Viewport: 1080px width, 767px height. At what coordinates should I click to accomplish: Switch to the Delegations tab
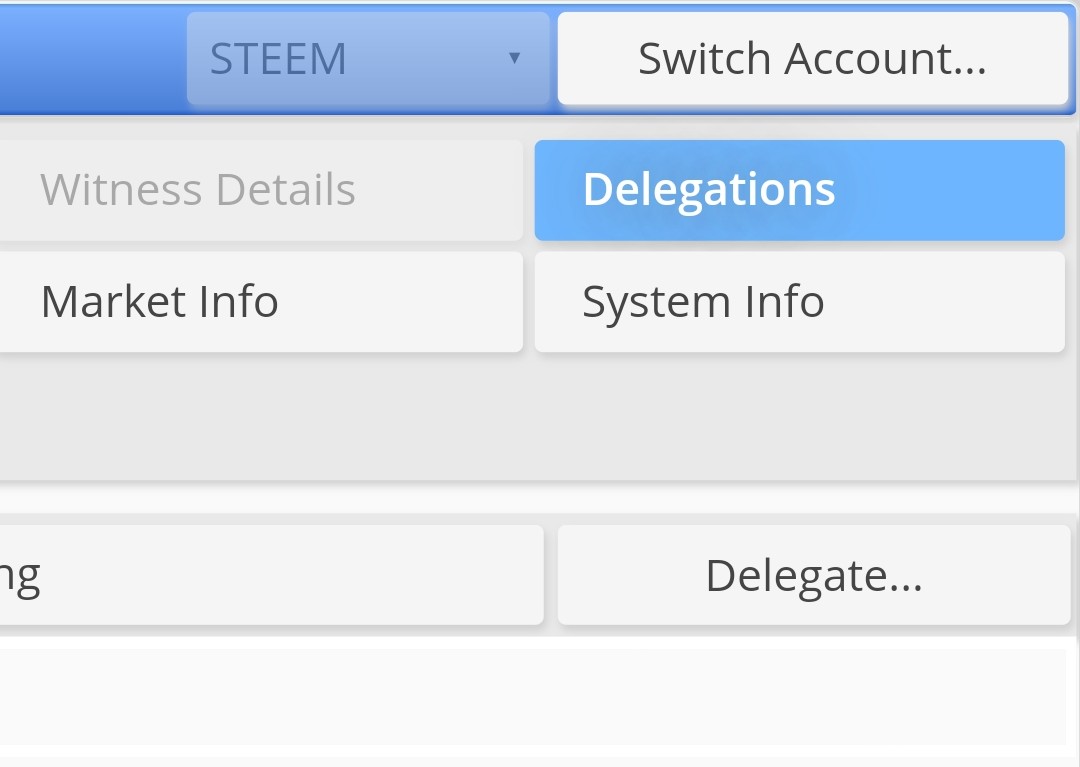[x=800, y=190]
